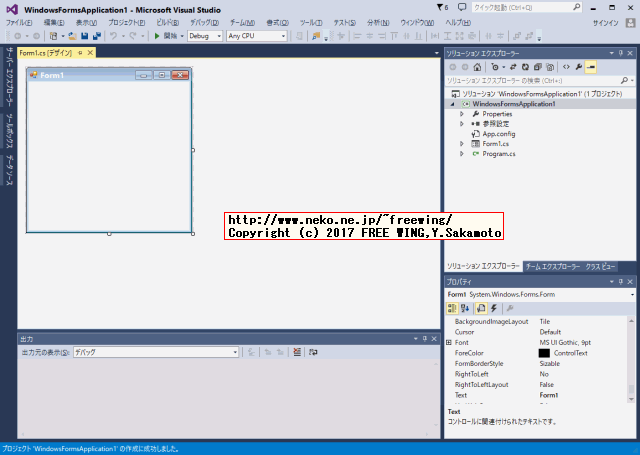The height and width of the screenshot is (455, 640).
Task: Click the account avatar icon next to sign in
Action: [x=630, y=23]
